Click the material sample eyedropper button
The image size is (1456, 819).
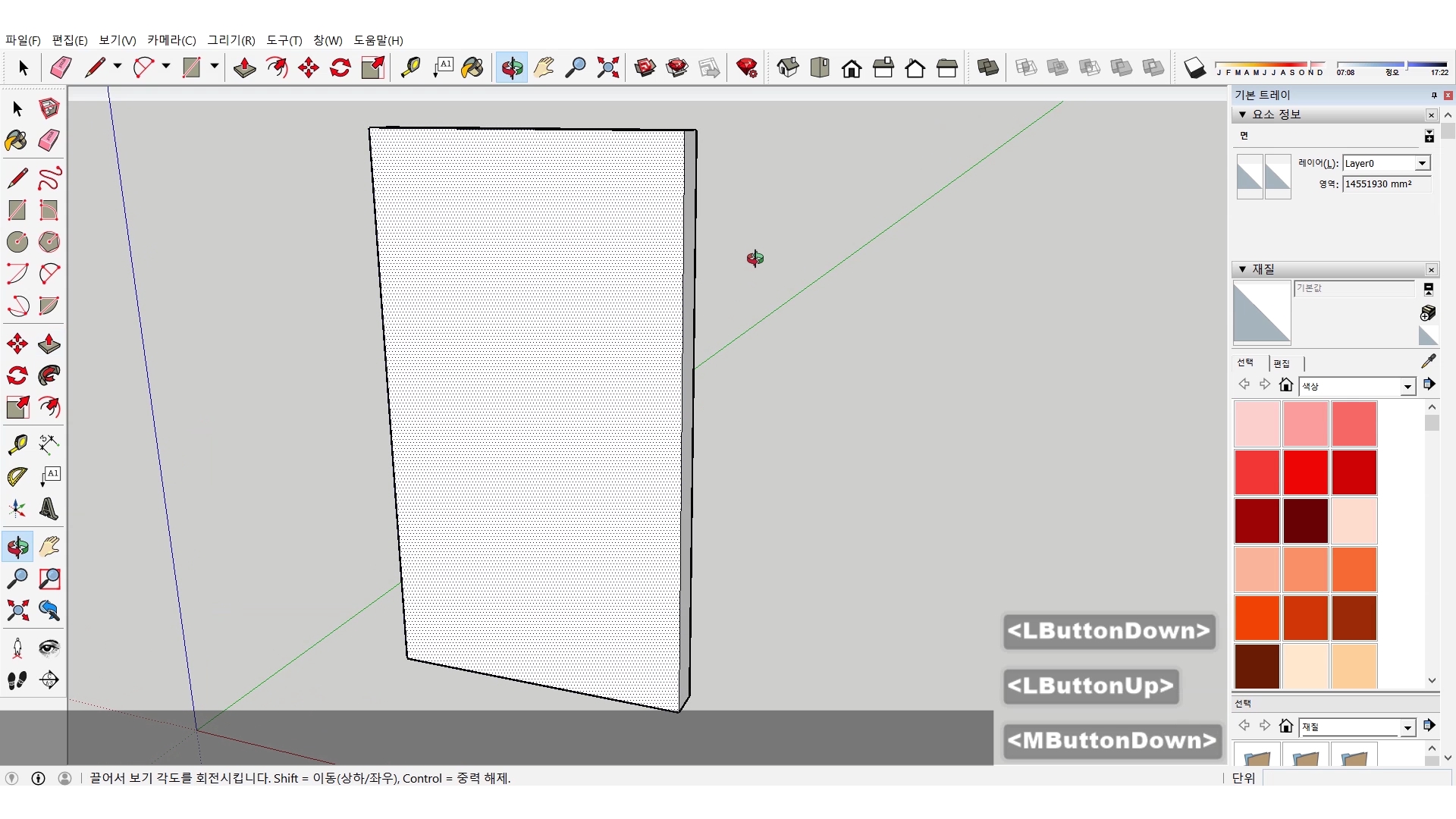(x=1428, y=362)
